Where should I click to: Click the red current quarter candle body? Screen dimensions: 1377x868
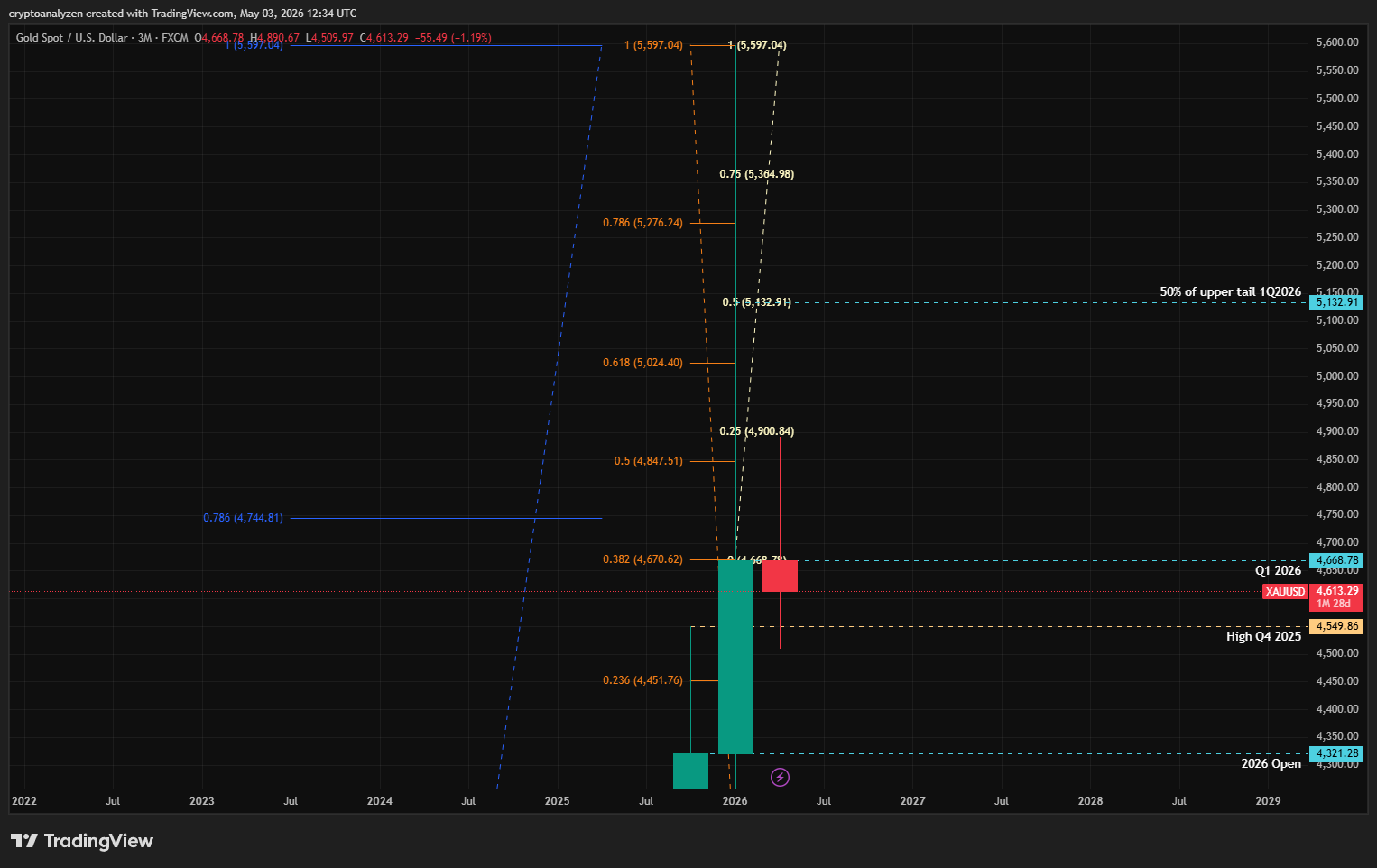point(780,576)
